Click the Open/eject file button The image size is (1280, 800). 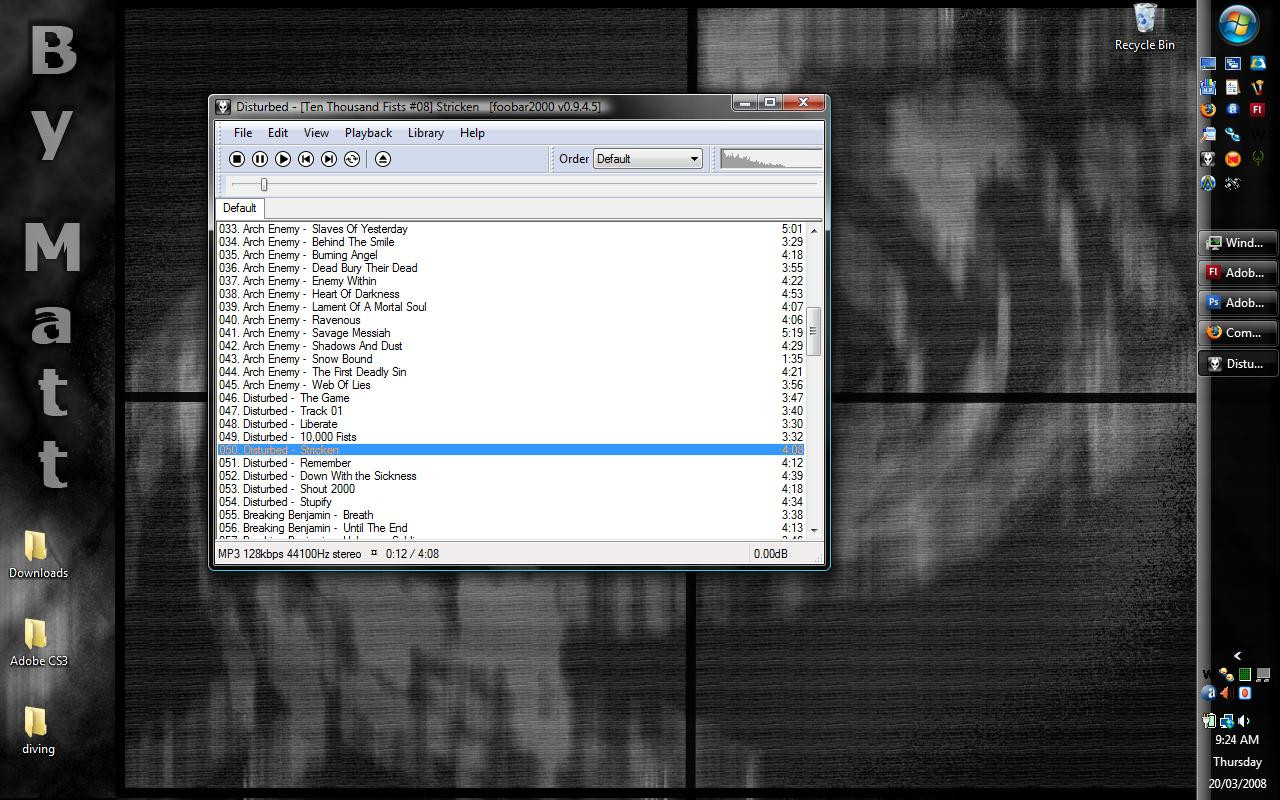[x=383, y=159]
